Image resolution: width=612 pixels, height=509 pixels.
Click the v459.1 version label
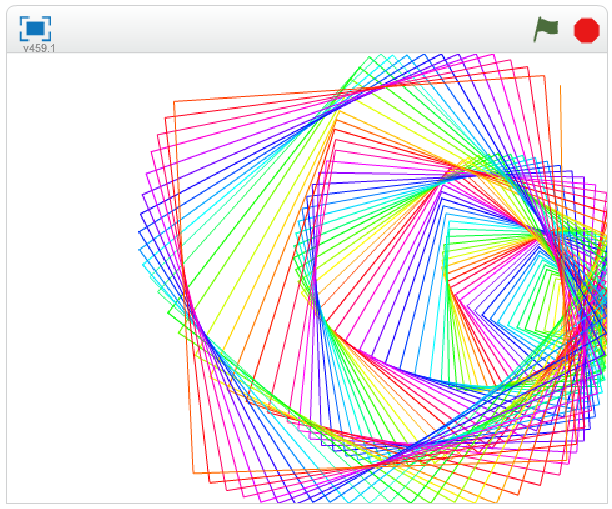pyautogui.click(x=39, y=48)
